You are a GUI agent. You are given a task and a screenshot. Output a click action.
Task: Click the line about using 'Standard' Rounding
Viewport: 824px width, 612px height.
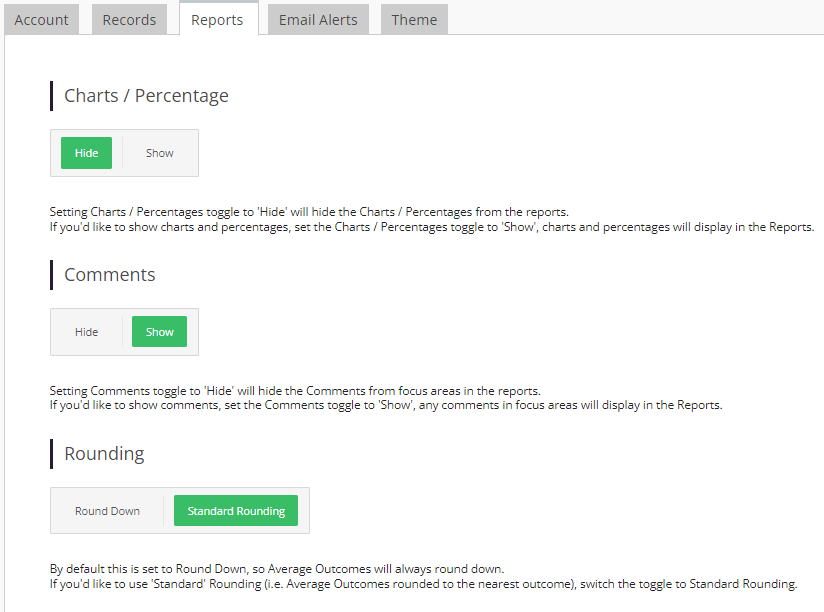[423, 584]
